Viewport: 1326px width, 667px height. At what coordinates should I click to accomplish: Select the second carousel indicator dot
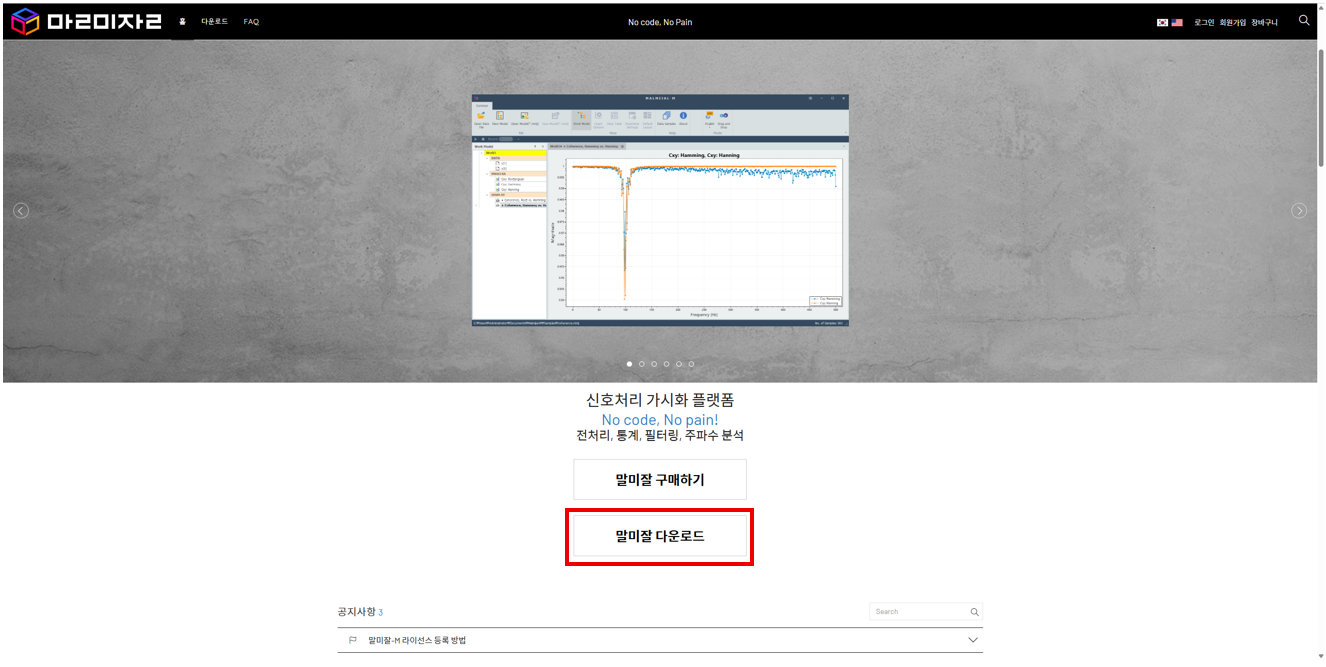641,364
